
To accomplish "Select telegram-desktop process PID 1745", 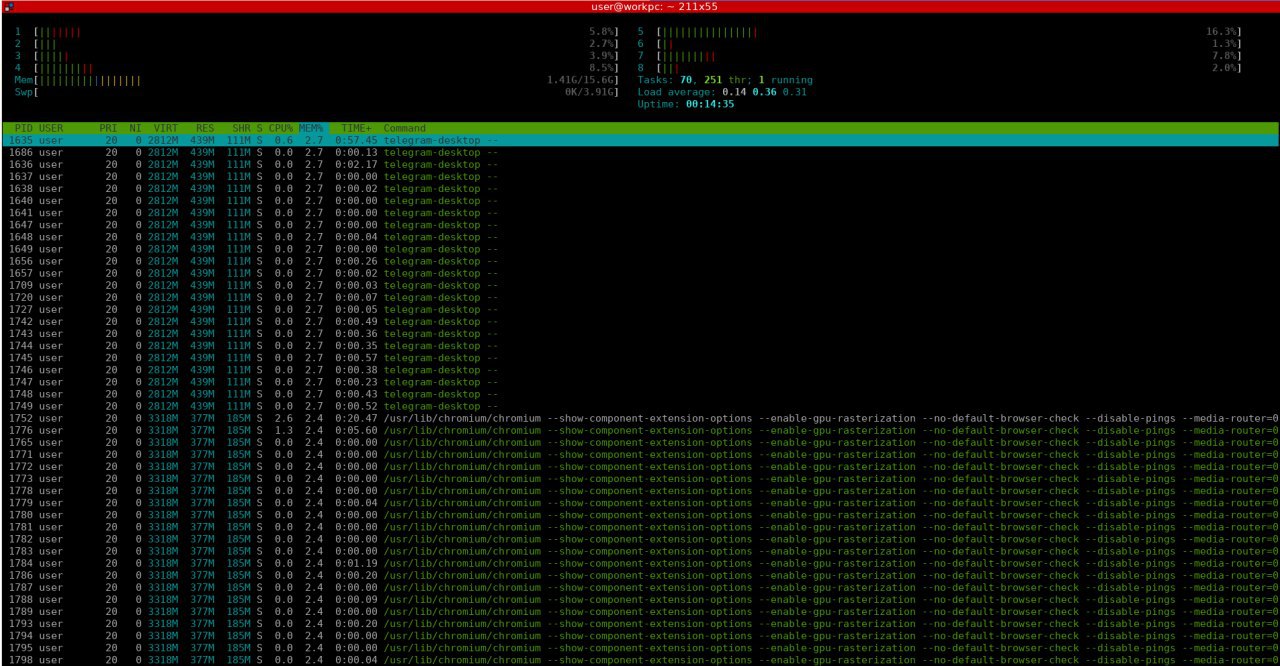I will click(x=640, y=357).
